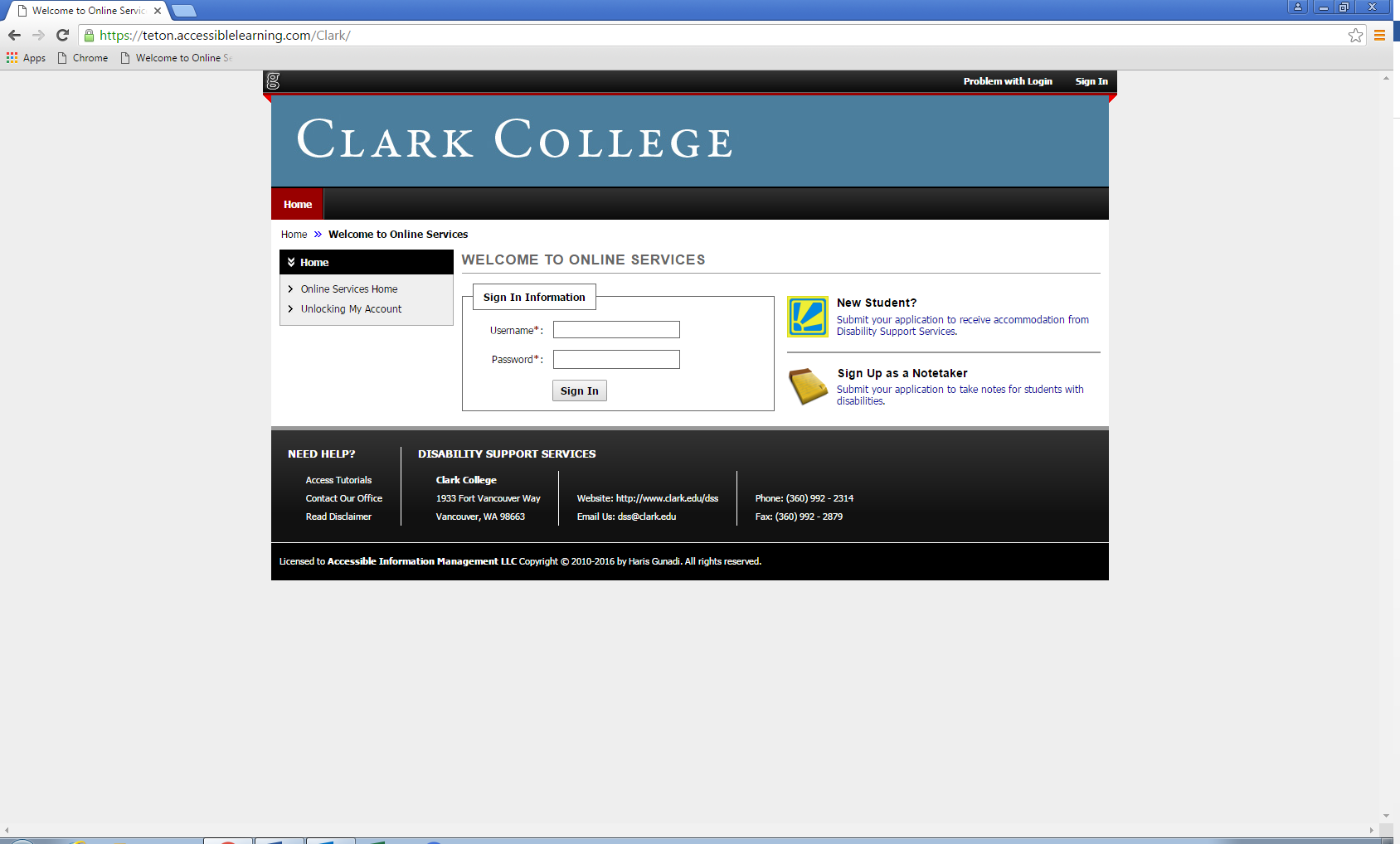Viewport: 1400px width, 844px height.
Task: Select the red Home navigation tab
Action: point(298,204)
